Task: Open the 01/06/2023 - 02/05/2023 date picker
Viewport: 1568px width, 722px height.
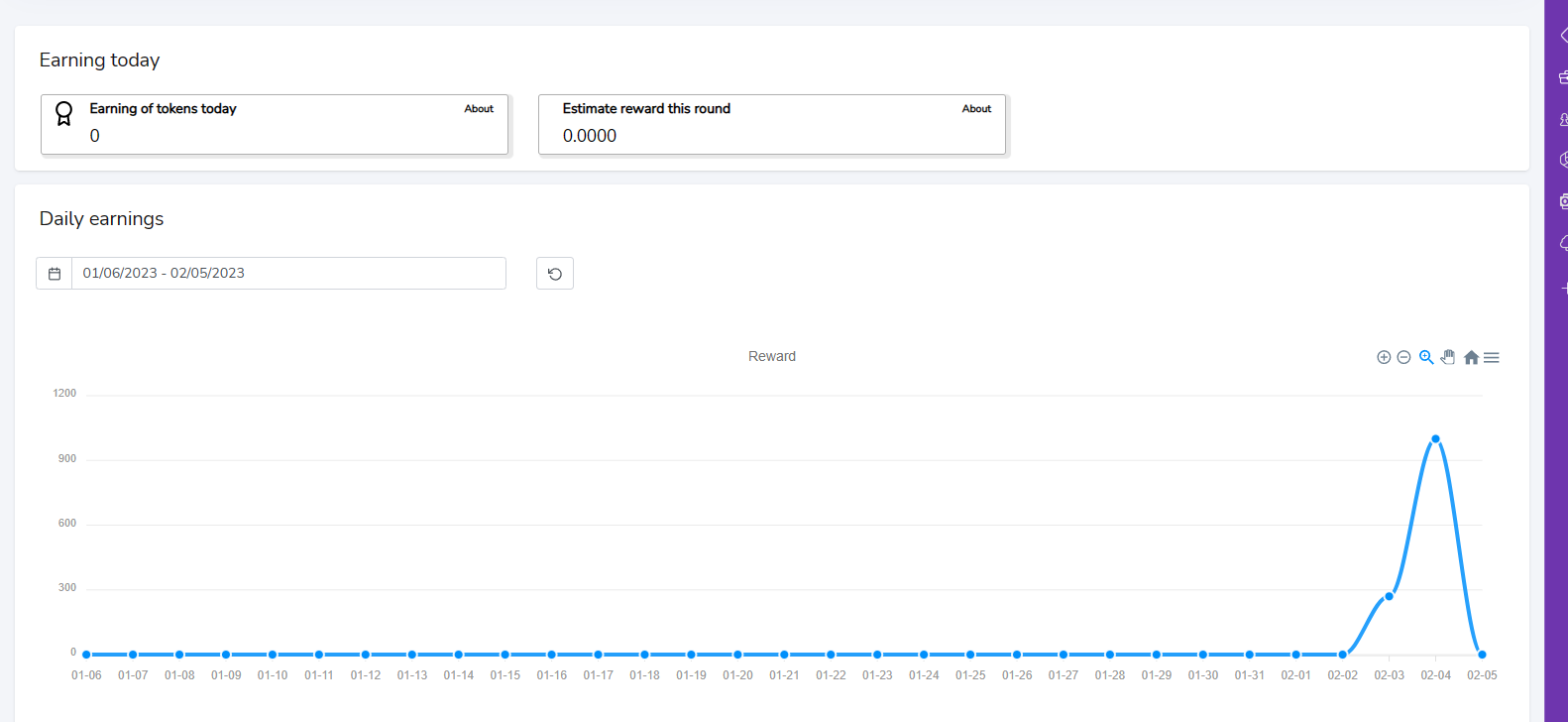Action: point(287,274)
